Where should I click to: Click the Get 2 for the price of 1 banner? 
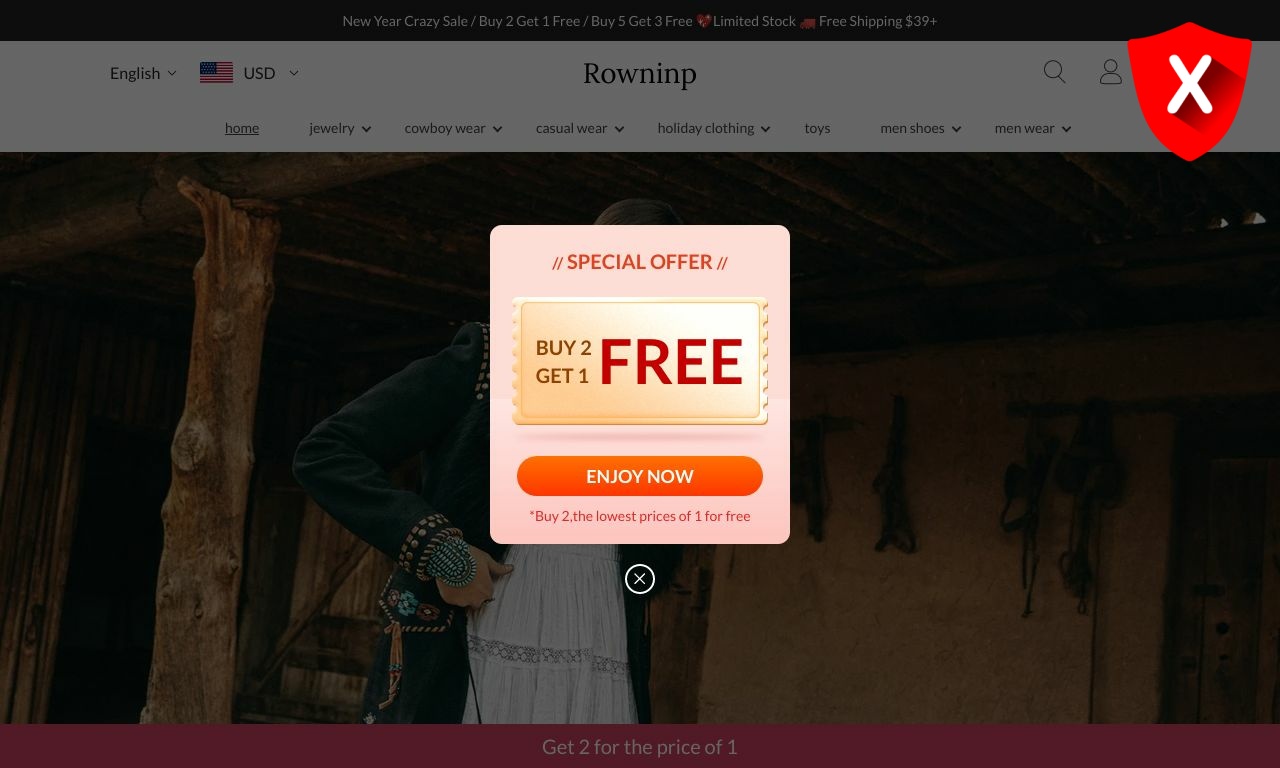click(x=640, y=746)
